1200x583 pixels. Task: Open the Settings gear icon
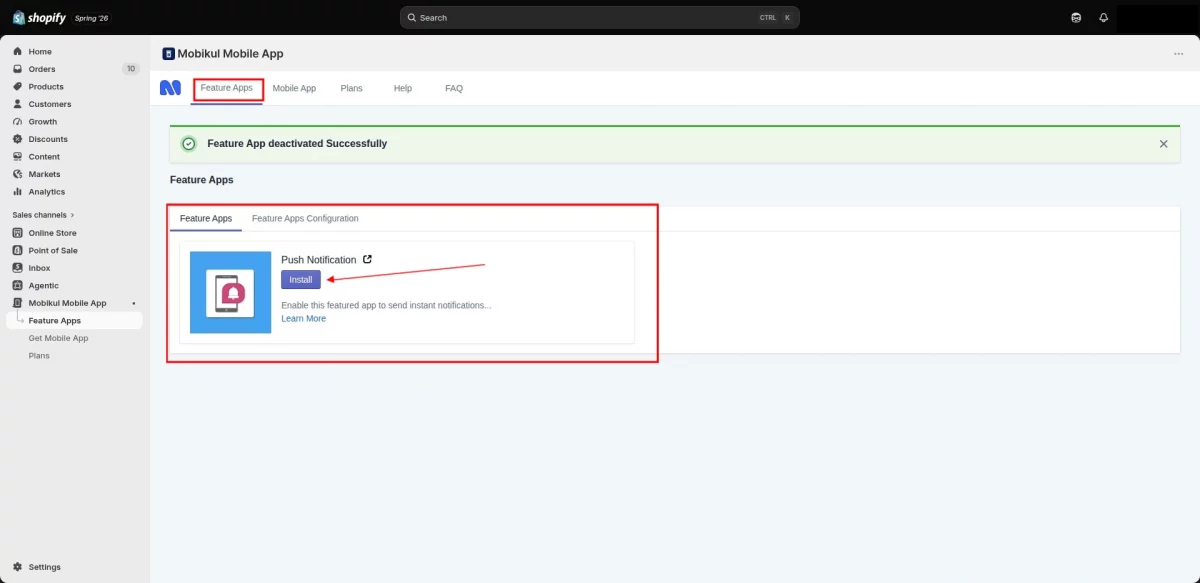[18, 567]
